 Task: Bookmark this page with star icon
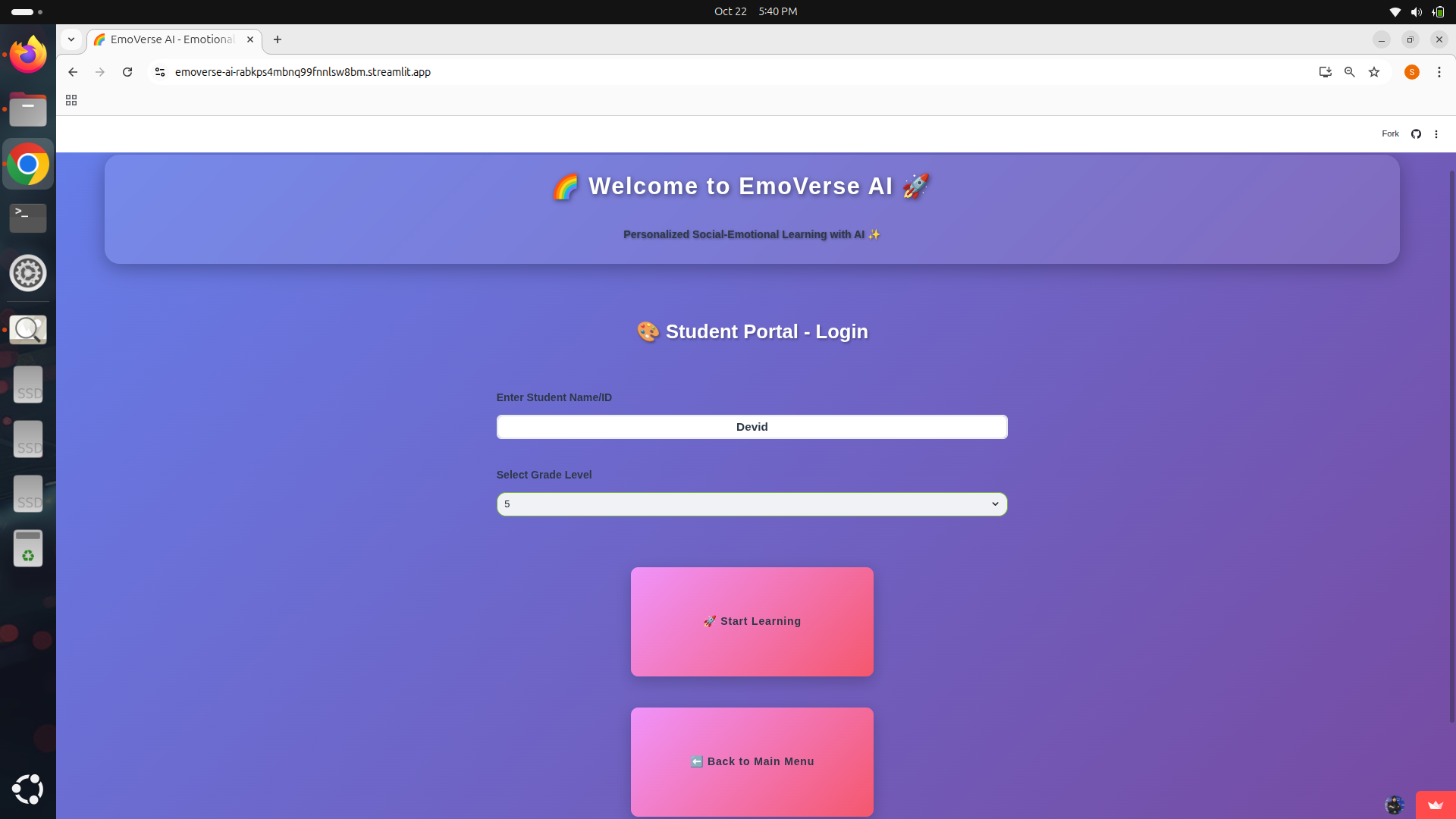tap(1374, 72)
